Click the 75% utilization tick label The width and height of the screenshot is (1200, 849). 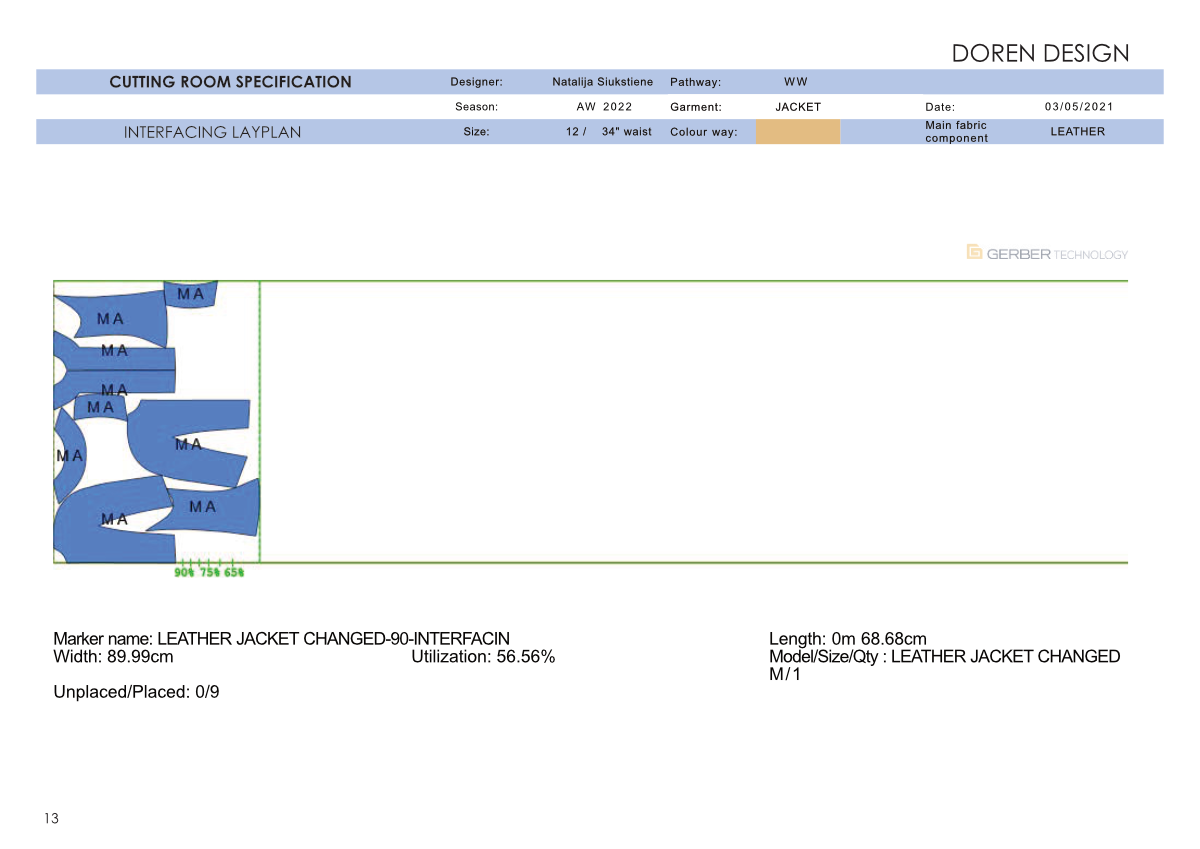(209, 573)
